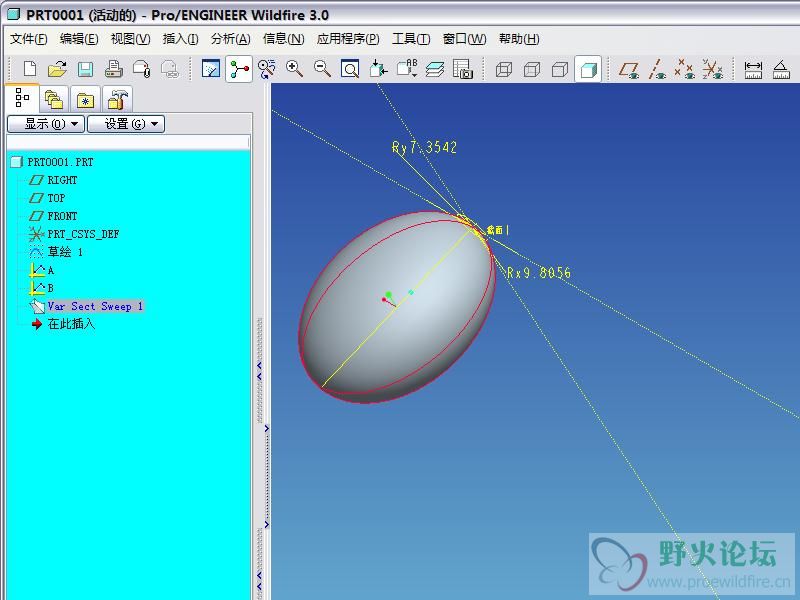Switch display to shading
Viewport: 800px width, 600px height.
pyautogui.click(x=588, y=68)
